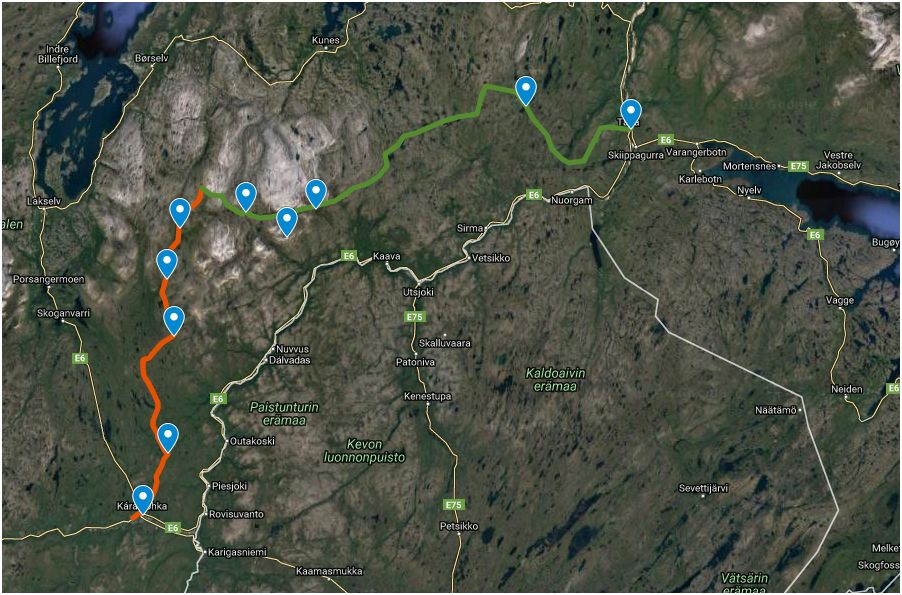Select the Utsjoki place label
The width and height of the screenshot is (902, 595).
pyautogui.click(x=418, y=292)
